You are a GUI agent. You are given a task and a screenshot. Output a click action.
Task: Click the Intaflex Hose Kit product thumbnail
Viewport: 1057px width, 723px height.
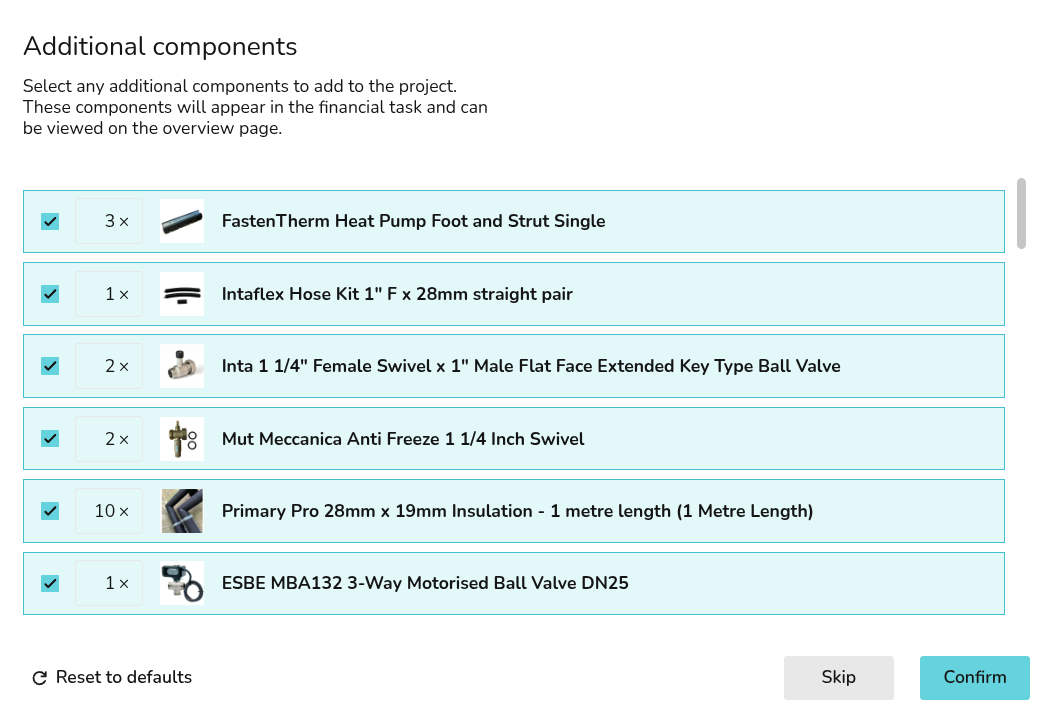(x=182, y=294)
